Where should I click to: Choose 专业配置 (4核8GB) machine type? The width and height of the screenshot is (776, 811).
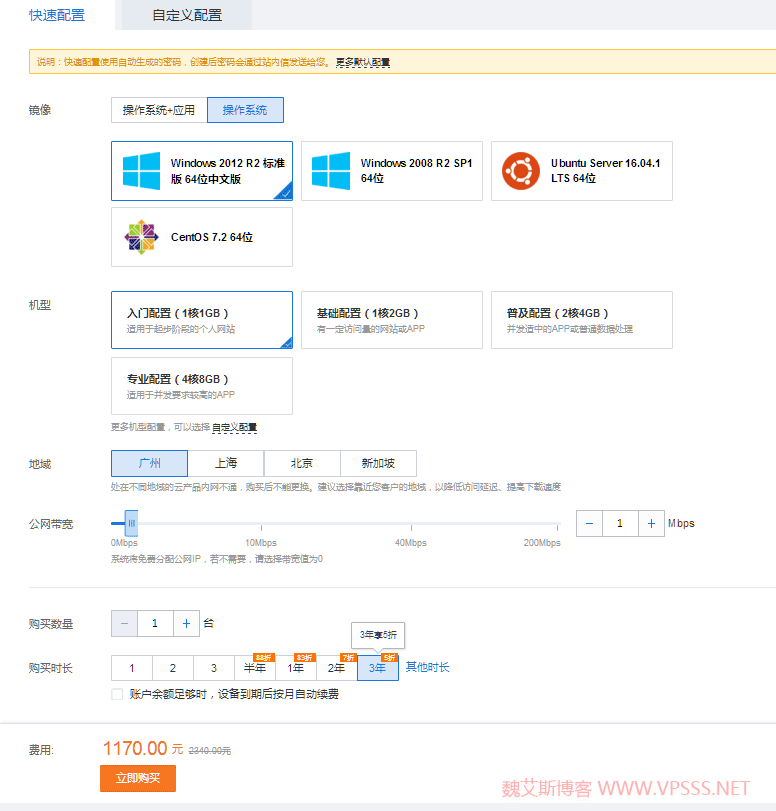coord(201,386)
